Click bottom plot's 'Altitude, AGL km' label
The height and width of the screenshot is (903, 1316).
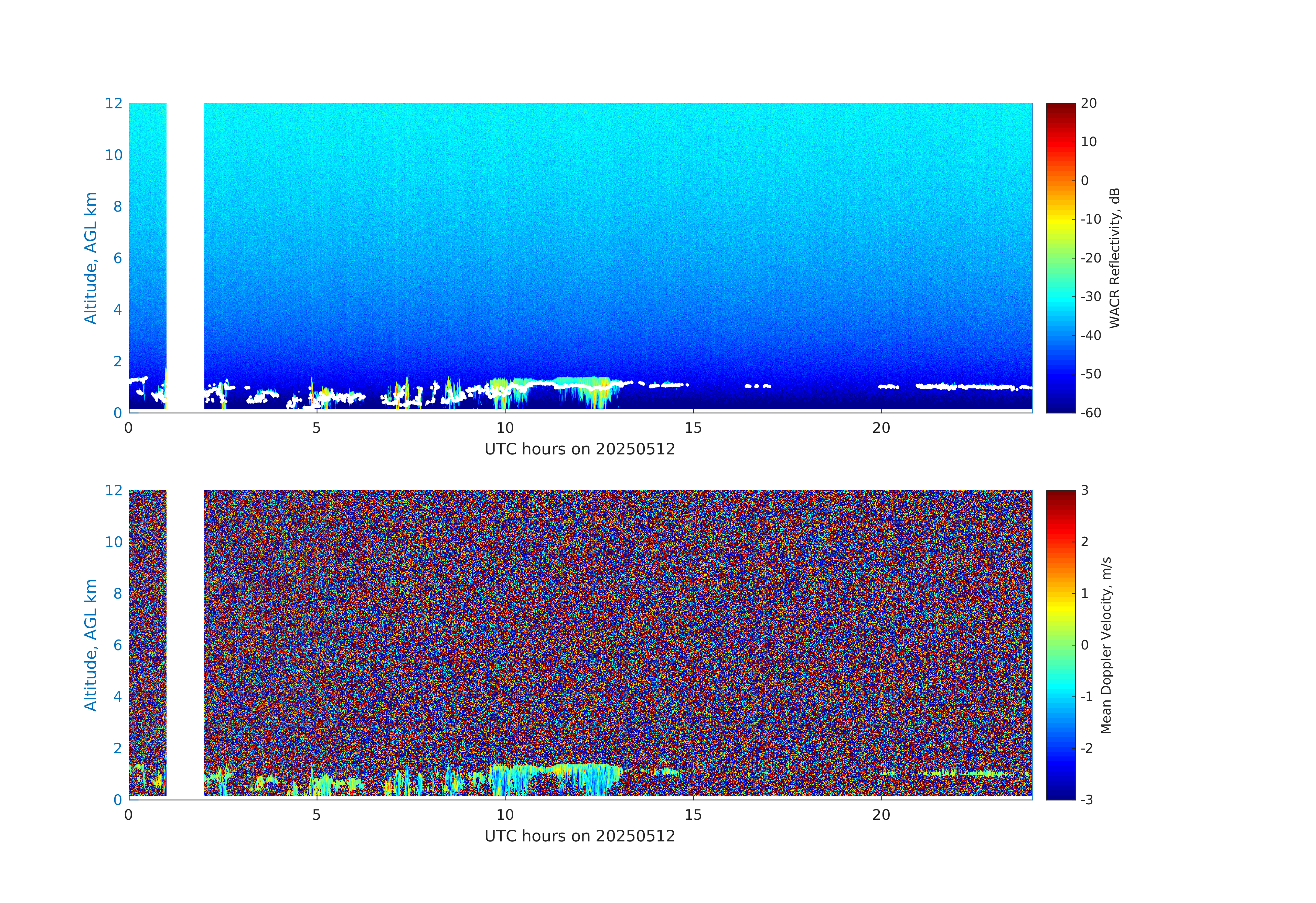pos(90,645)
